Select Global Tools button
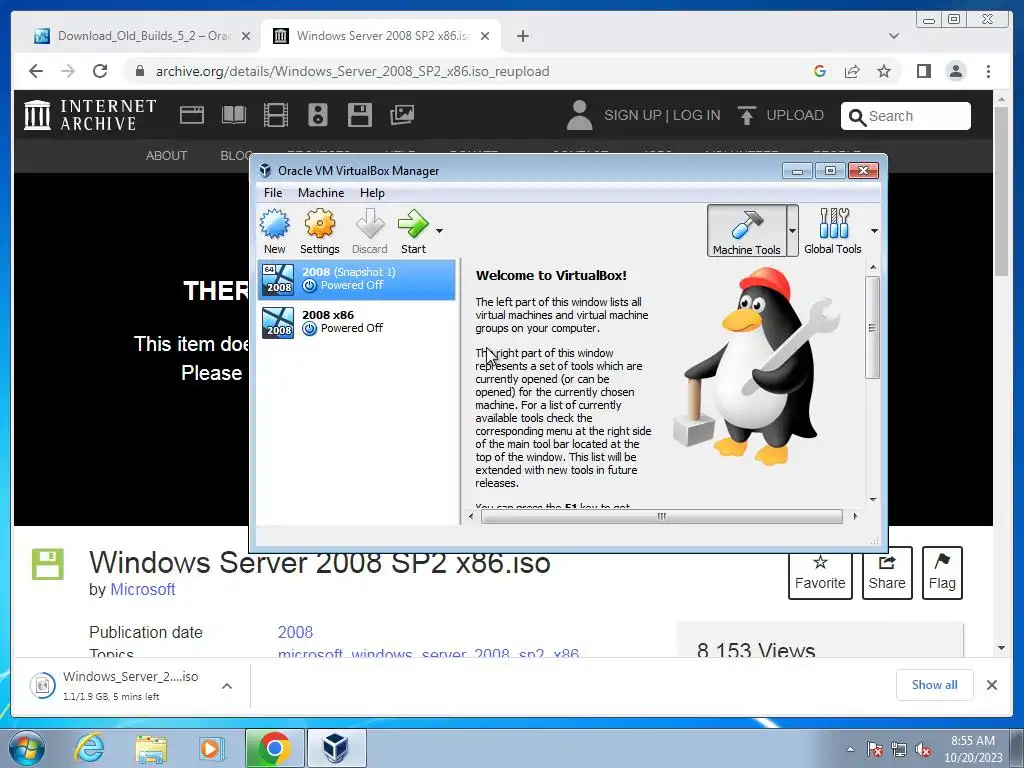Screen dimensions: 1024x768 click(x=833, y=231)
